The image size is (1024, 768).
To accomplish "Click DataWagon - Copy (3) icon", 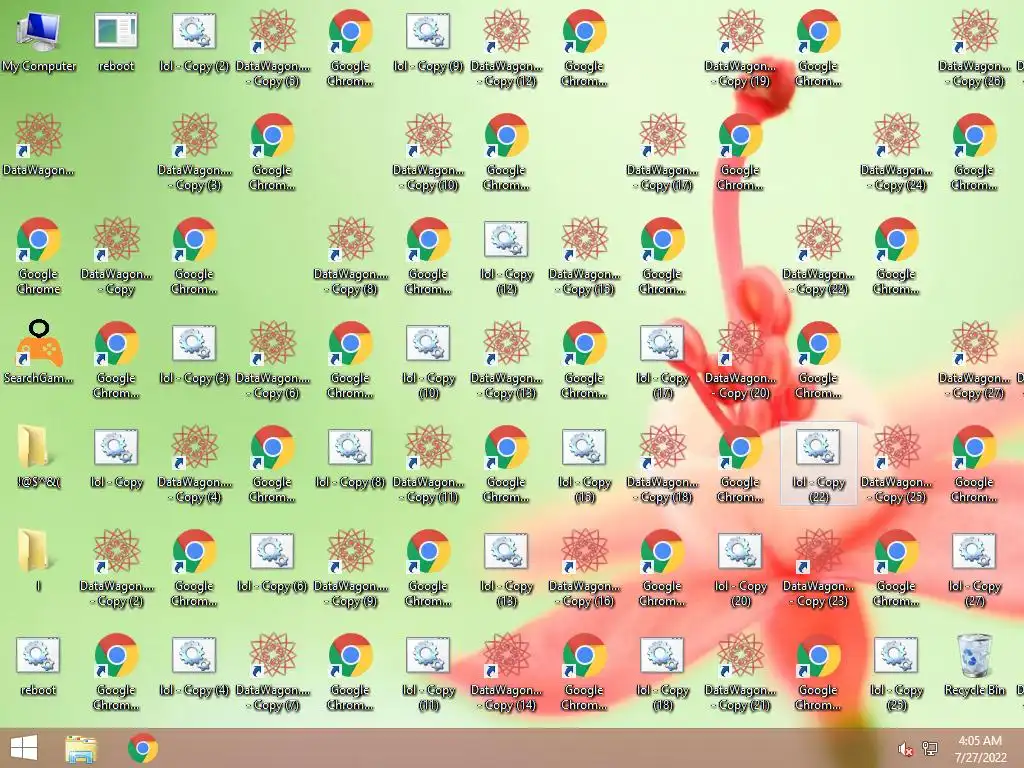I will tap(194, 153).
